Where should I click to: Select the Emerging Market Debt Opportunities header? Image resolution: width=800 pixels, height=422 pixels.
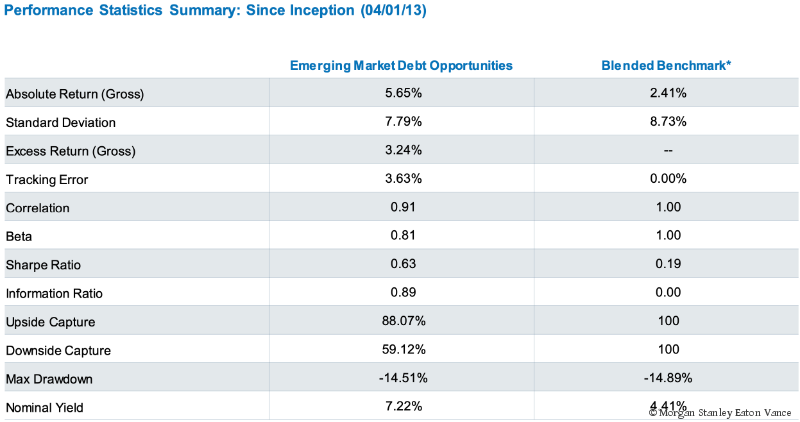pos(401,65)
